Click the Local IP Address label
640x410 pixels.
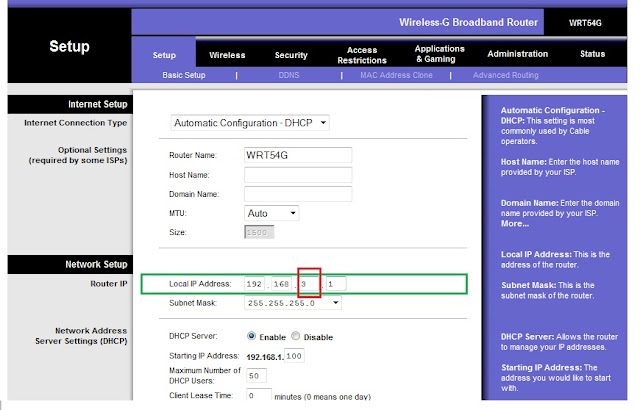200,284
